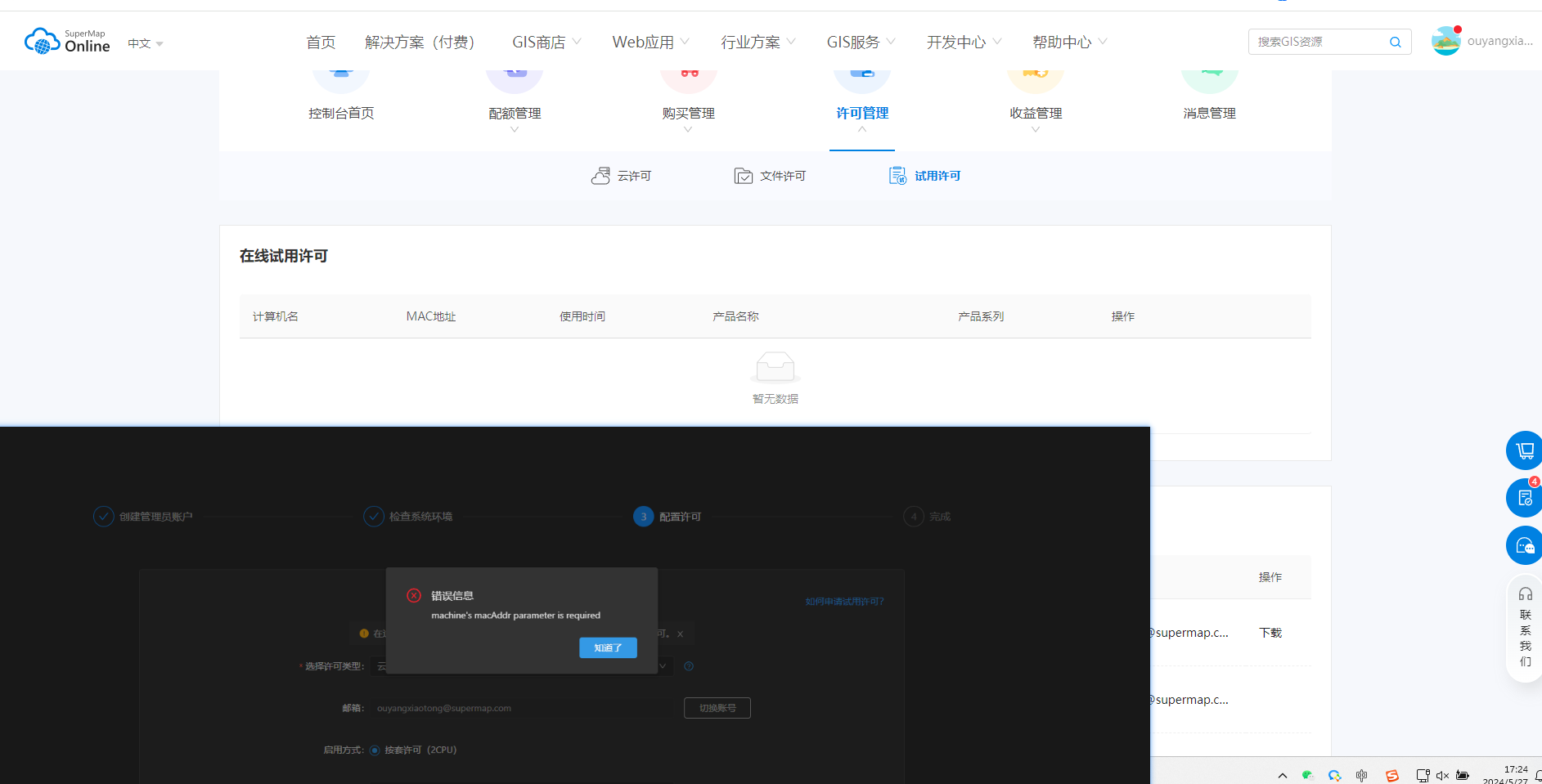Click the 使用时间 column header
1542x784 pixels.
point(582,316)
